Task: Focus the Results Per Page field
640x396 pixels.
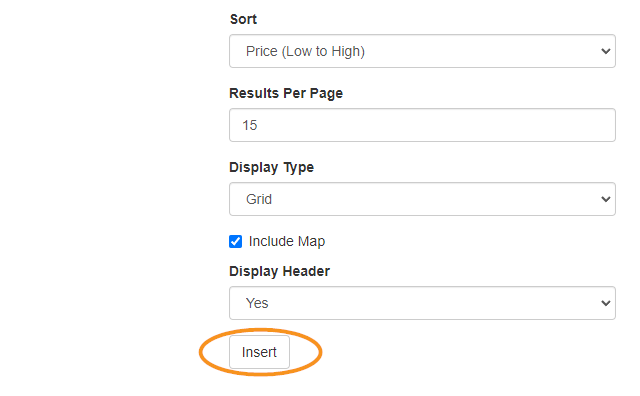Action: 422,125
